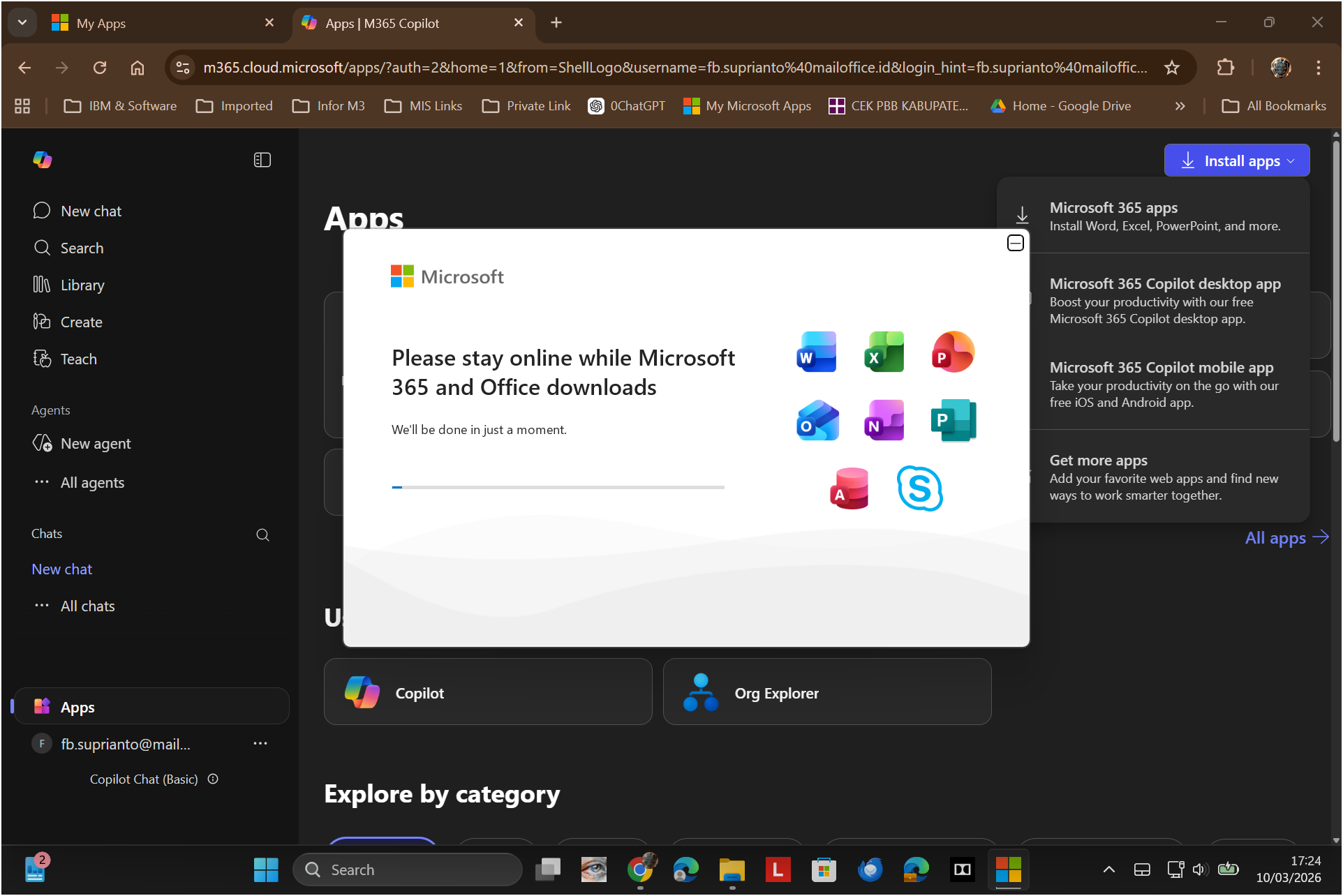Follow the All apps link
Viewport: 1343px width, 896px height.
tap(1286, 537)
